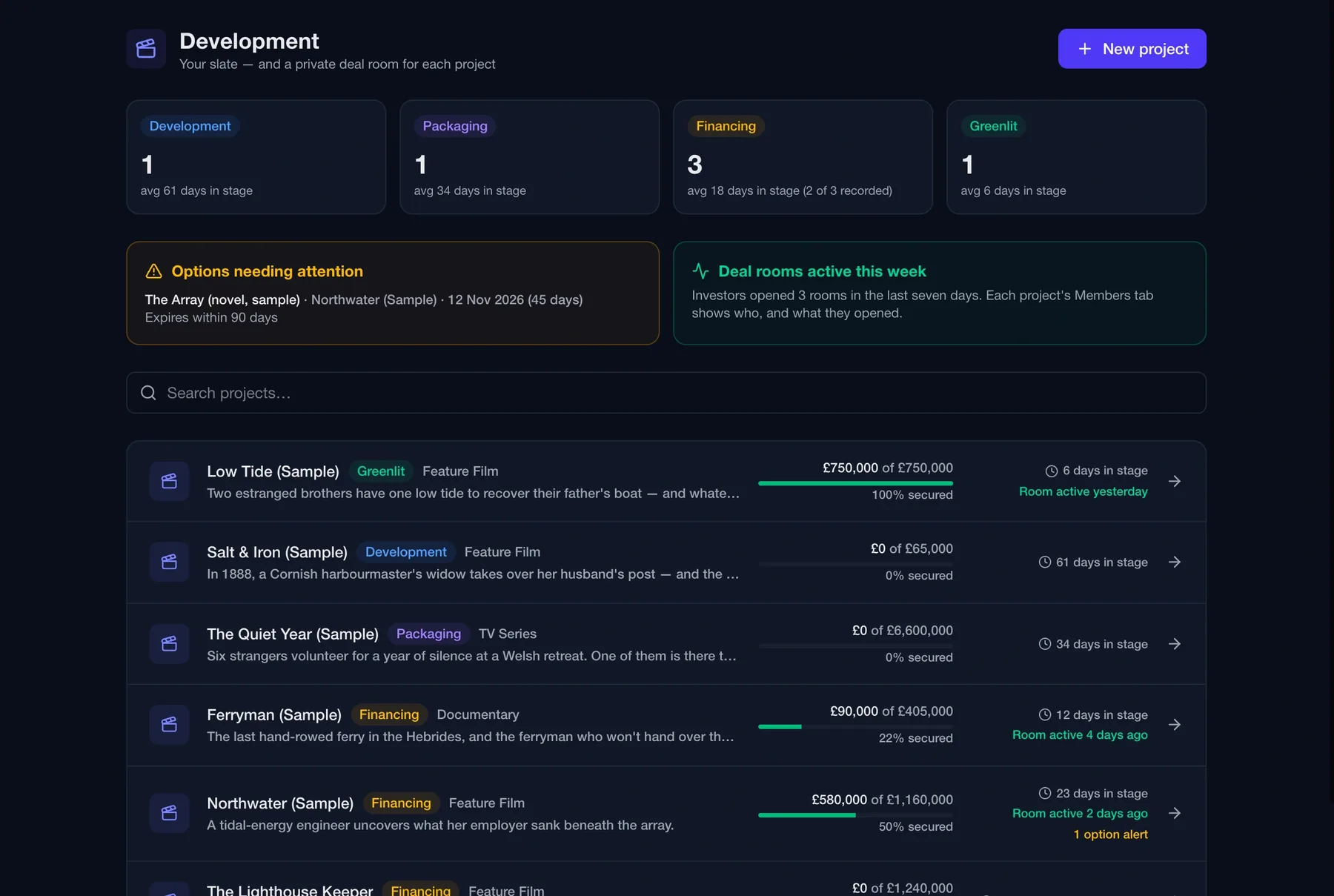Select the Development stage summary card
The image size is (1334, 896).
tap(256, 157)
